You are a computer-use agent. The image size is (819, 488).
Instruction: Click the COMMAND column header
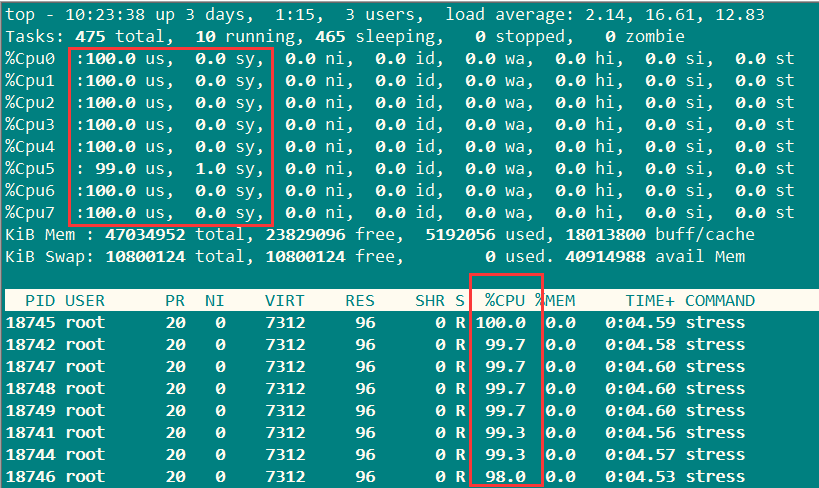[x=720, y=300]
